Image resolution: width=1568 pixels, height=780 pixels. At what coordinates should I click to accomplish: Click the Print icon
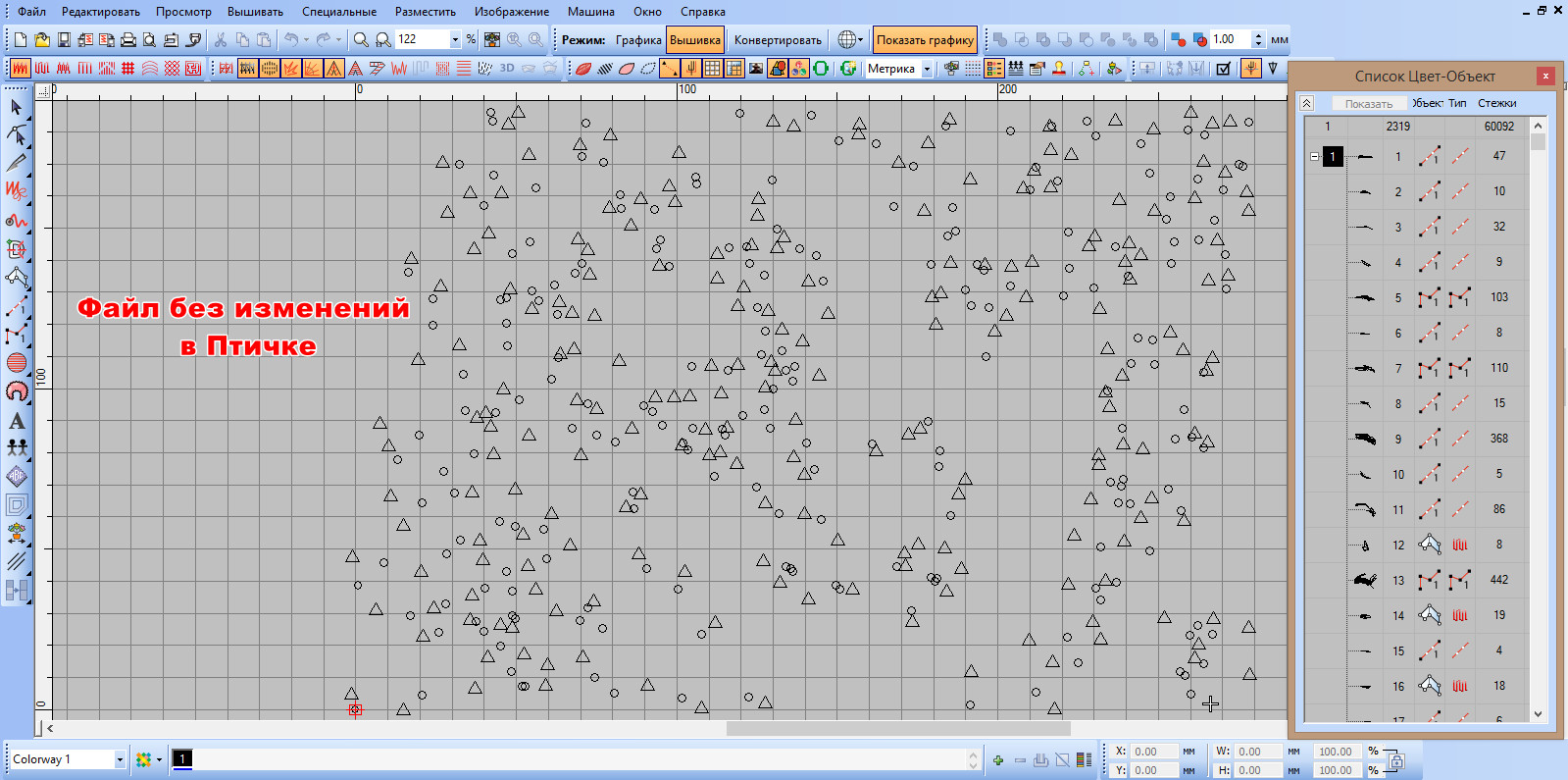pos(127,40)
